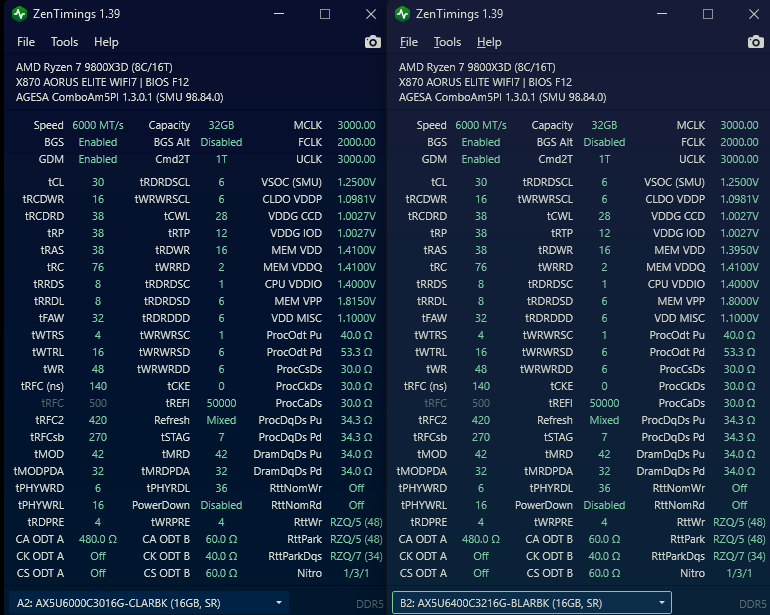Open Tools menu in left ZenTimings window
Image resolution: width=770 pixels, height=615 pixels.
[x=64, y=42]
